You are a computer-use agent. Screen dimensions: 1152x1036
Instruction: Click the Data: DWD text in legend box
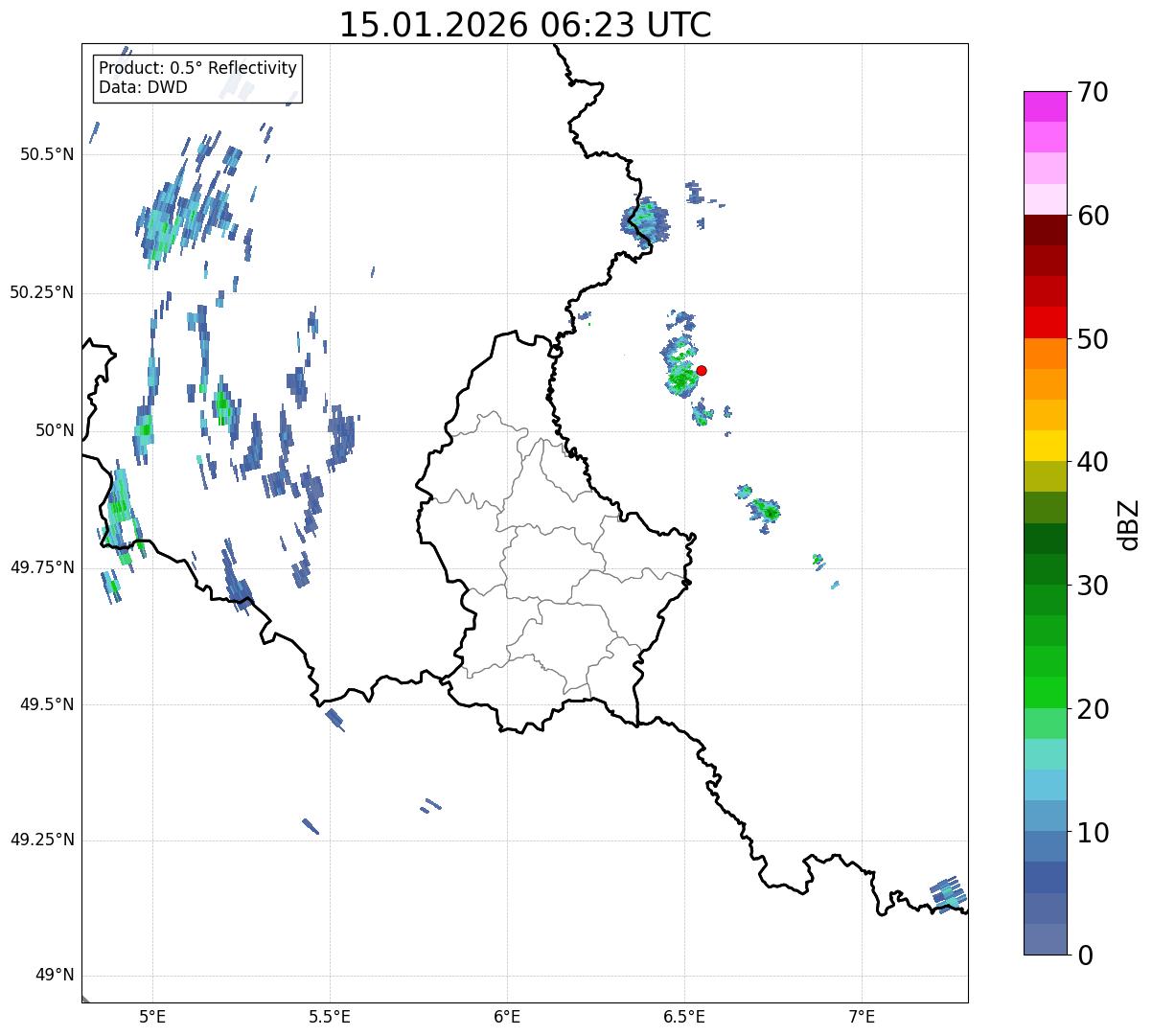click(x=143, y=87)
